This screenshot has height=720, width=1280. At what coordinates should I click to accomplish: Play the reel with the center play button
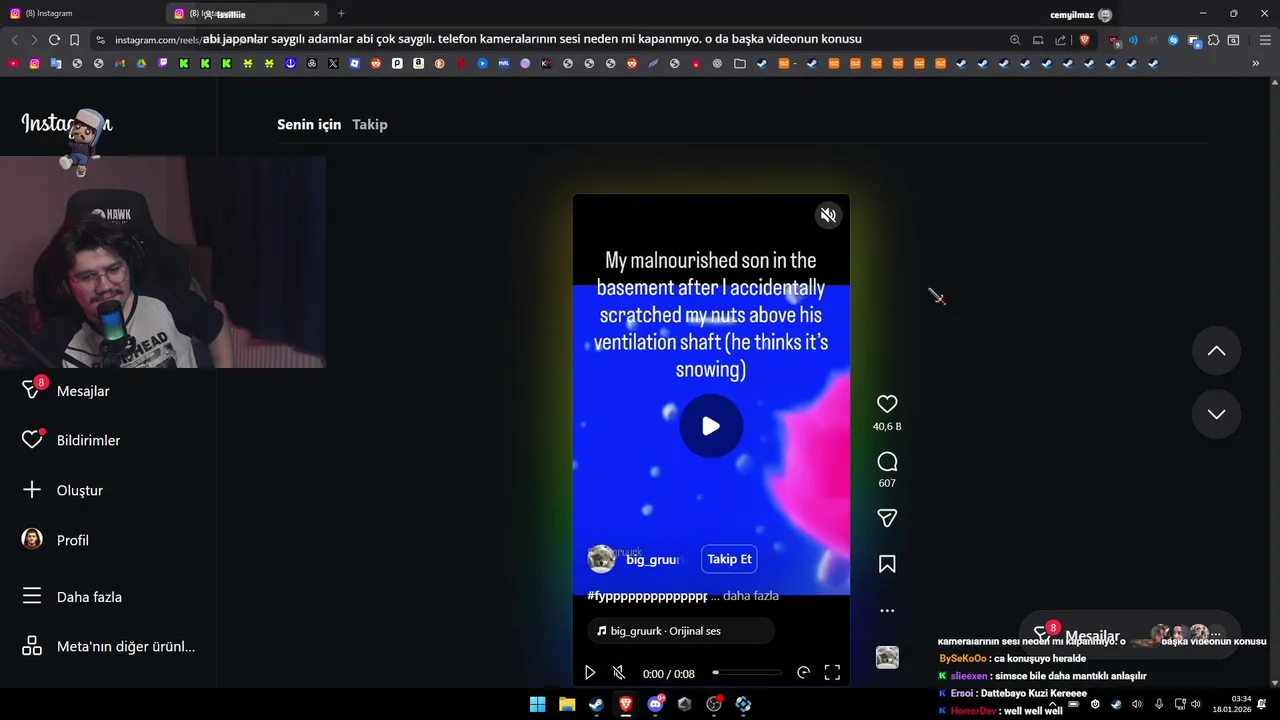[711, 426]
